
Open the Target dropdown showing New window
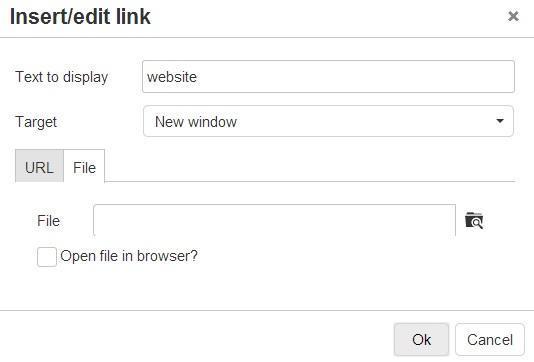[328, 121]
